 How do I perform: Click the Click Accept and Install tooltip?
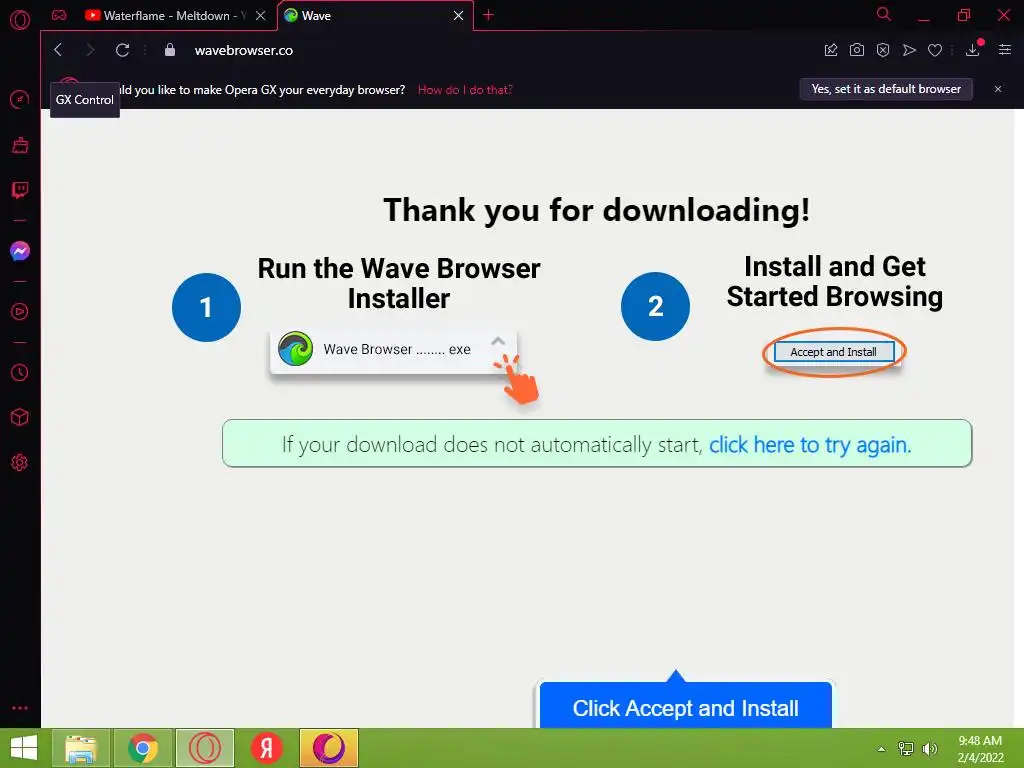pyautogui.click(x=686, y=705)
